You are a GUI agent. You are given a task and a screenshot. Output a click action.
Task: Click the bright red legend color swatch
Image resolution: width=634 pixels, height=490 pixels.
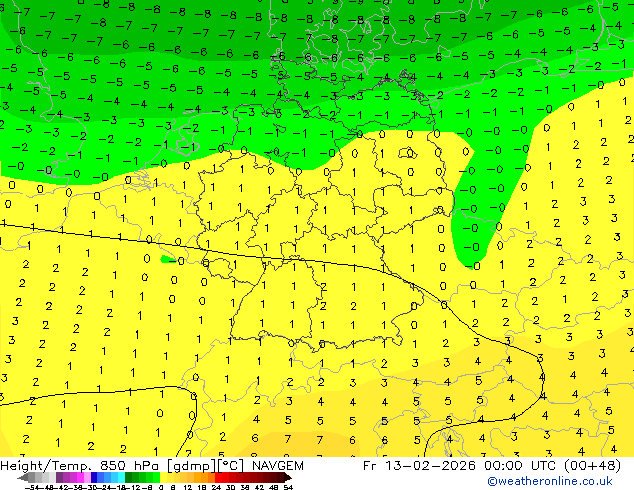pyautogui.click(x=218, y=477)
